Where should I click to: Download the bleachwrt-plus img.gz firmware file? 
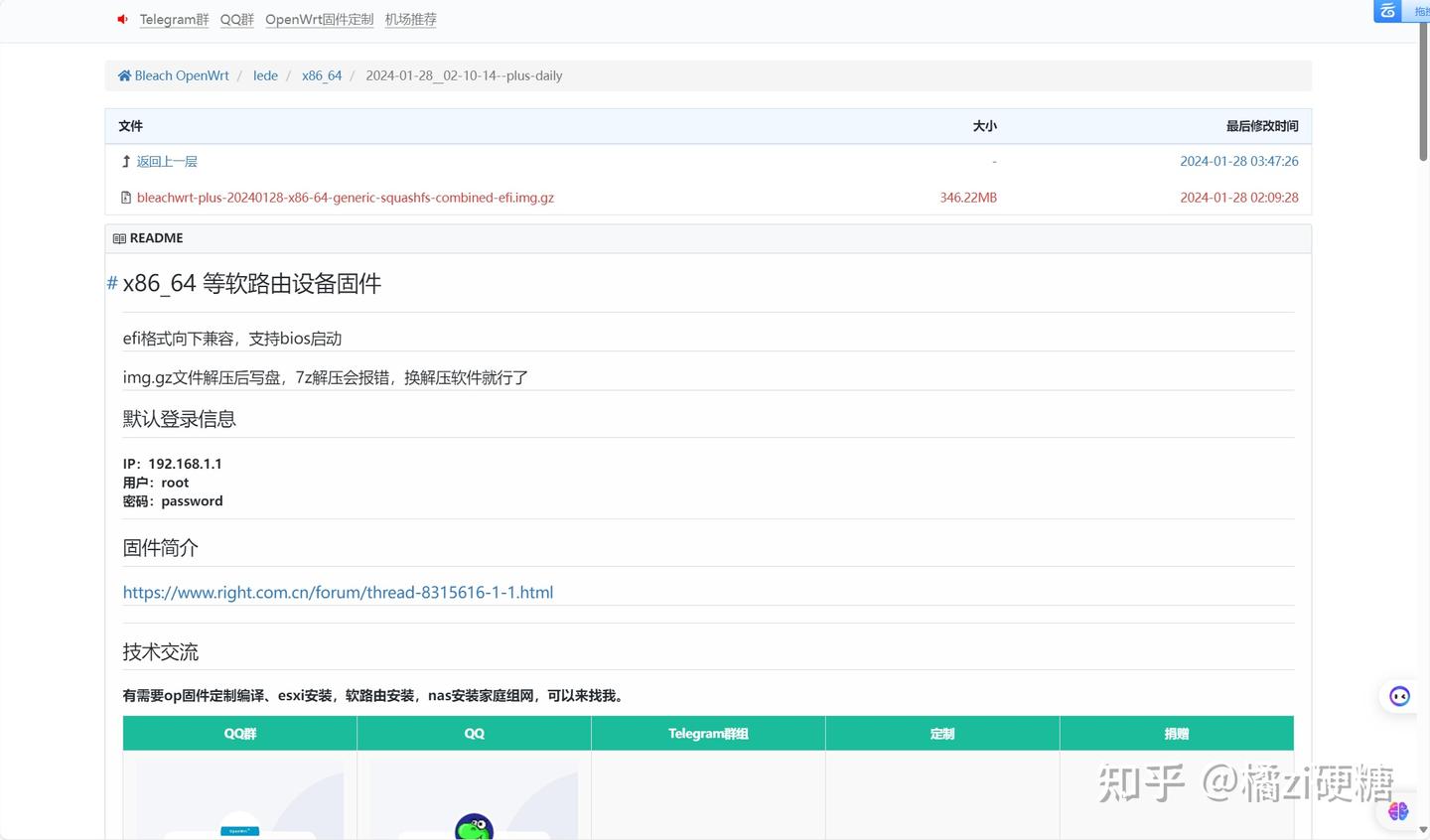[x=345, y=197]
